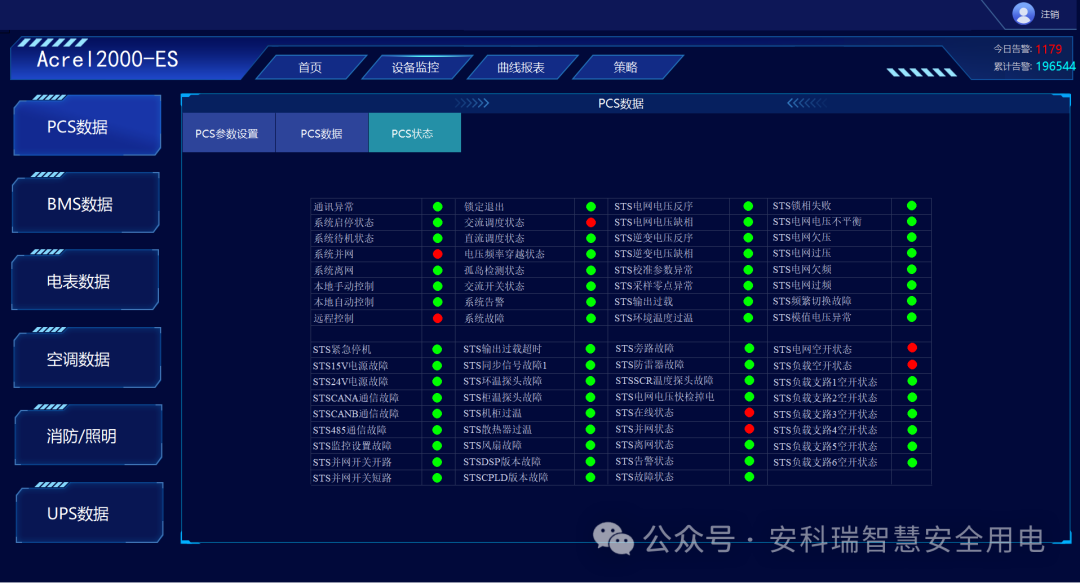Screen dimensions: 1080x583
Task: Select the PCS数据 sub-tab
Action: (x=322, y=133)
